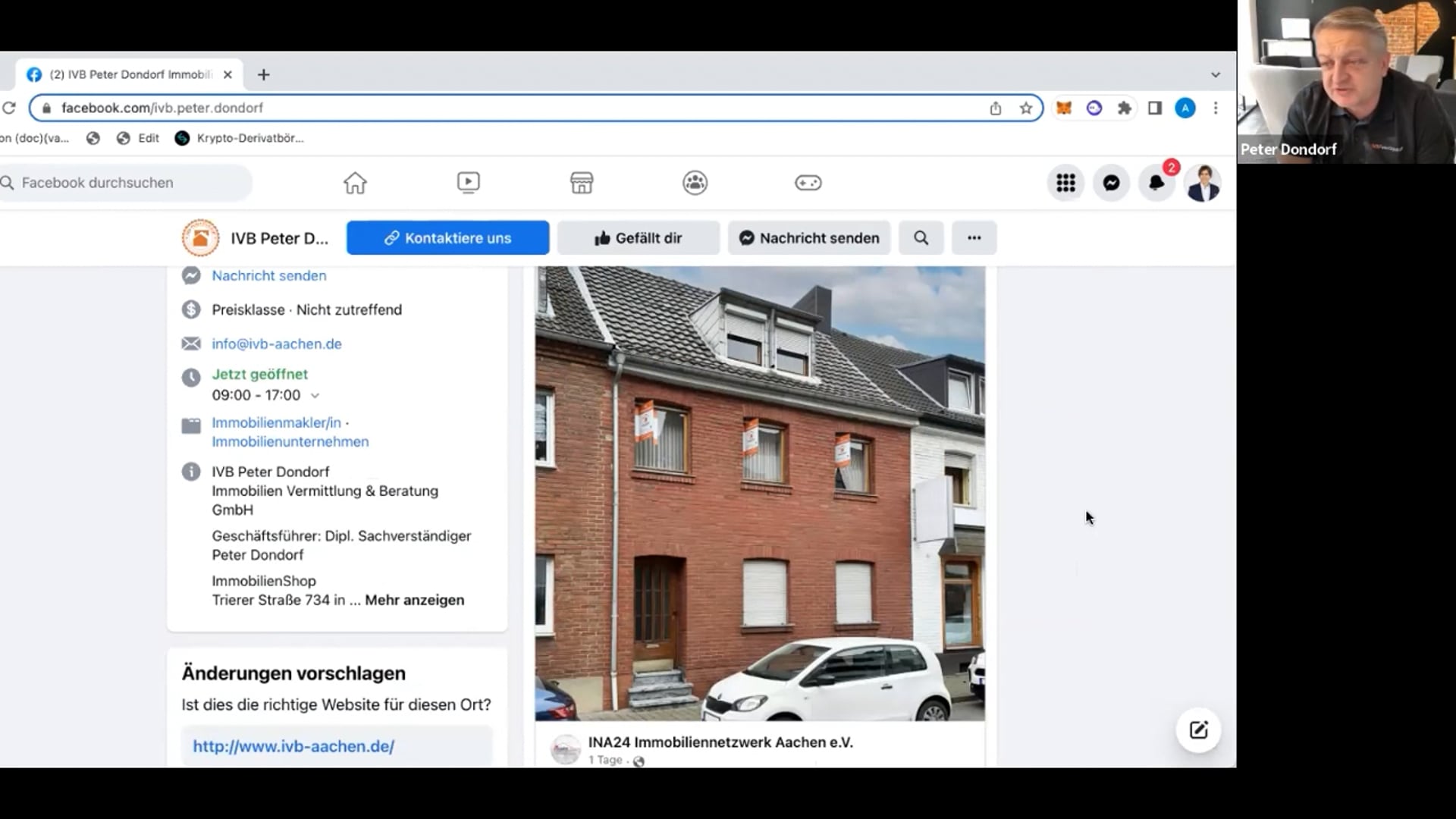Click the Kontaktiere uns button

tap(447, 238)
